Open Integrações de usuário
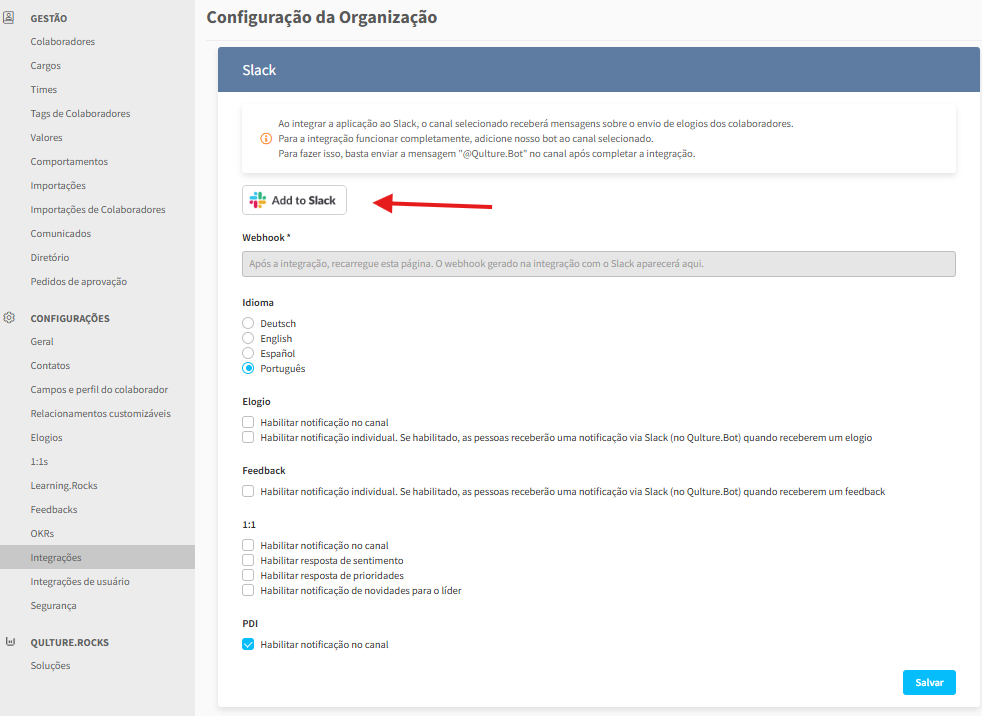The width and height of the screenshot is (982, 716). [x=80, y=581]
